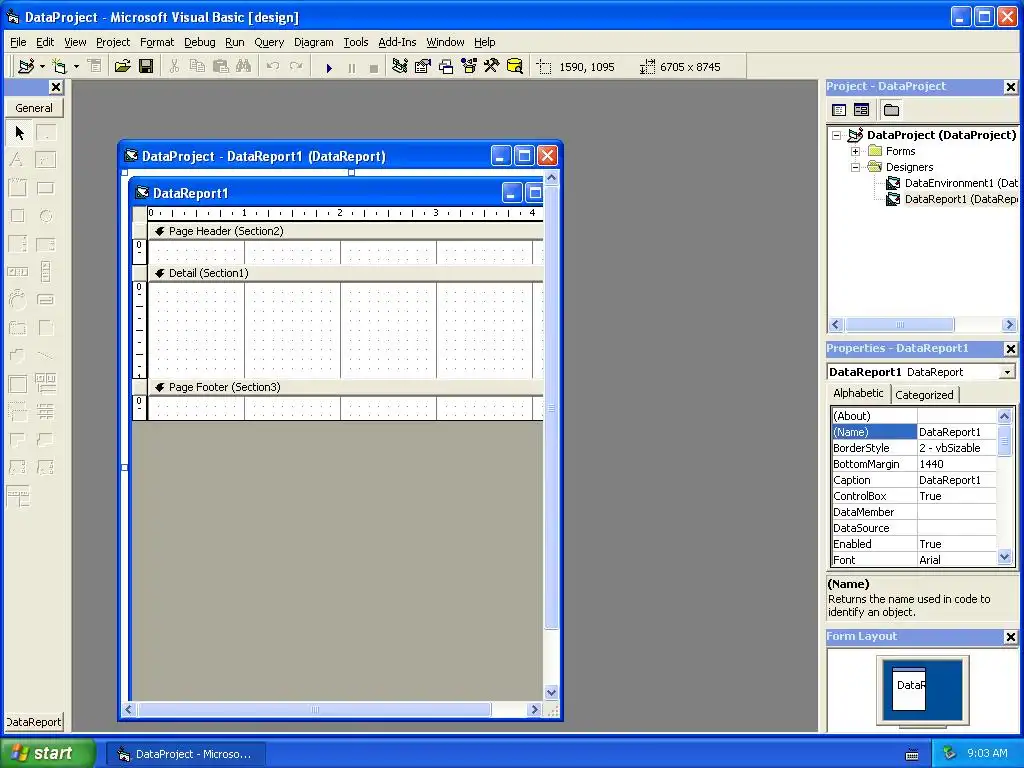1024x768 pixels.
Task: Select DataReport1 in the project tree
Action: (x=952, y=199)
